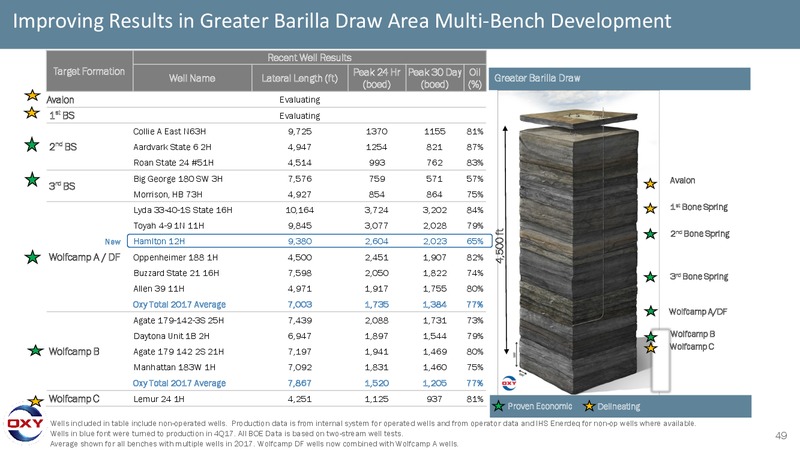800x450 pixels.
Task: Click the Proven Economic legend label
Action: (x=540, y=406)
